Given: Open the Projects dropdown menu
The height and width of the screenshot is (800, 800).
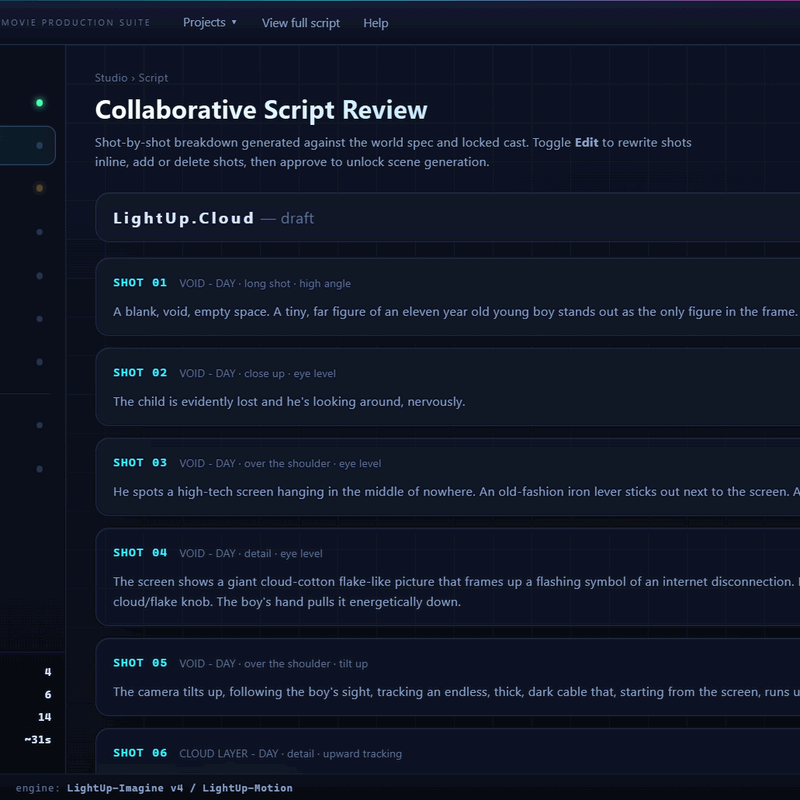Looking at the screenshot, I should pyautogui.click(x=209, y=22).
